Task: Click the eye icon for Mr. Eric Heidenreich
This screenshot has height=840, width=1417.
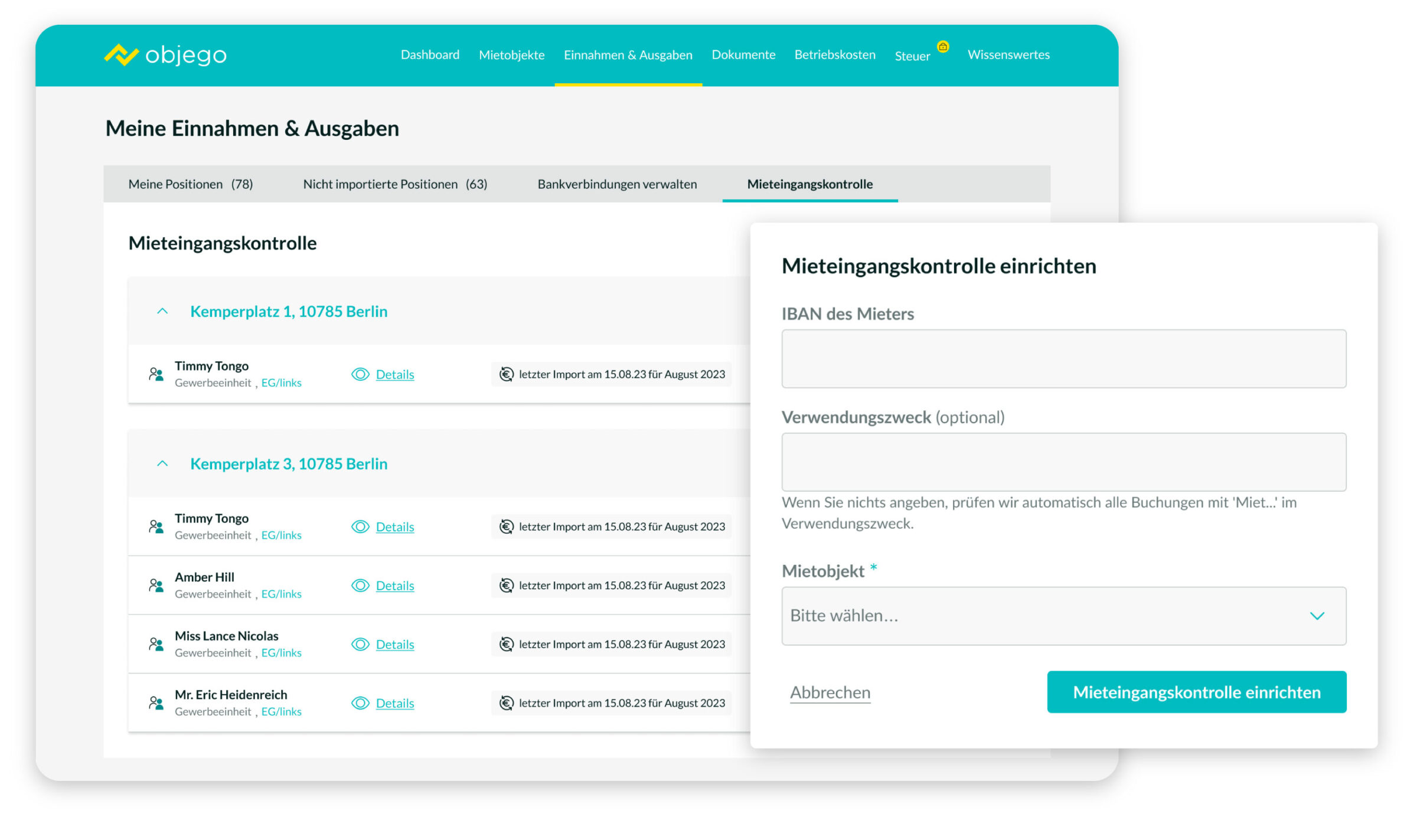Action: 360,702
